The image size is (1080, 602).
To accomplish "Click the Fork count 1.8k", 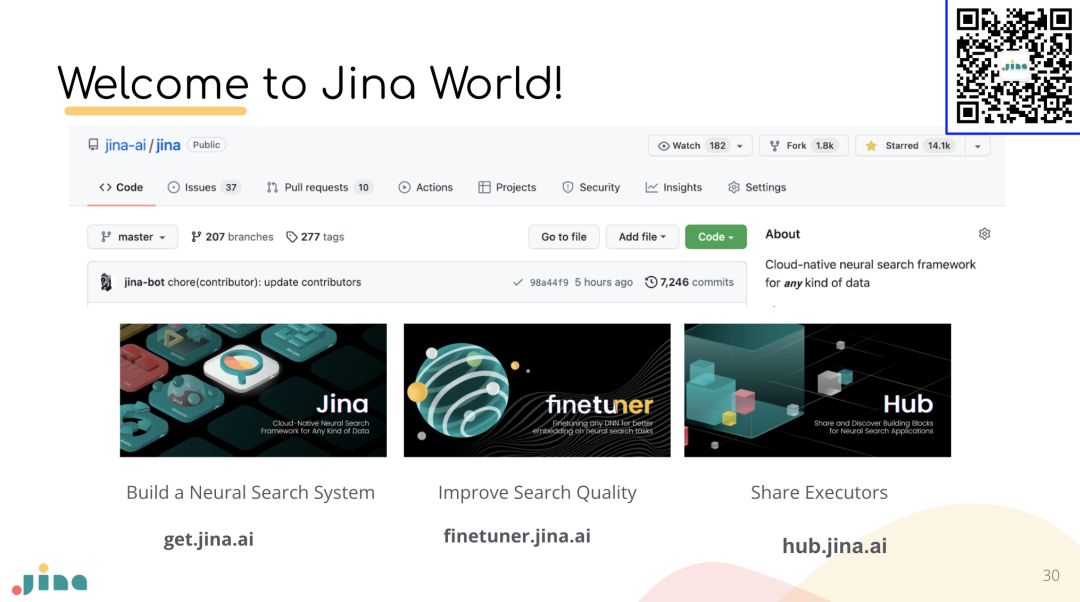I will pyautogui.click(x=824, y=146).
